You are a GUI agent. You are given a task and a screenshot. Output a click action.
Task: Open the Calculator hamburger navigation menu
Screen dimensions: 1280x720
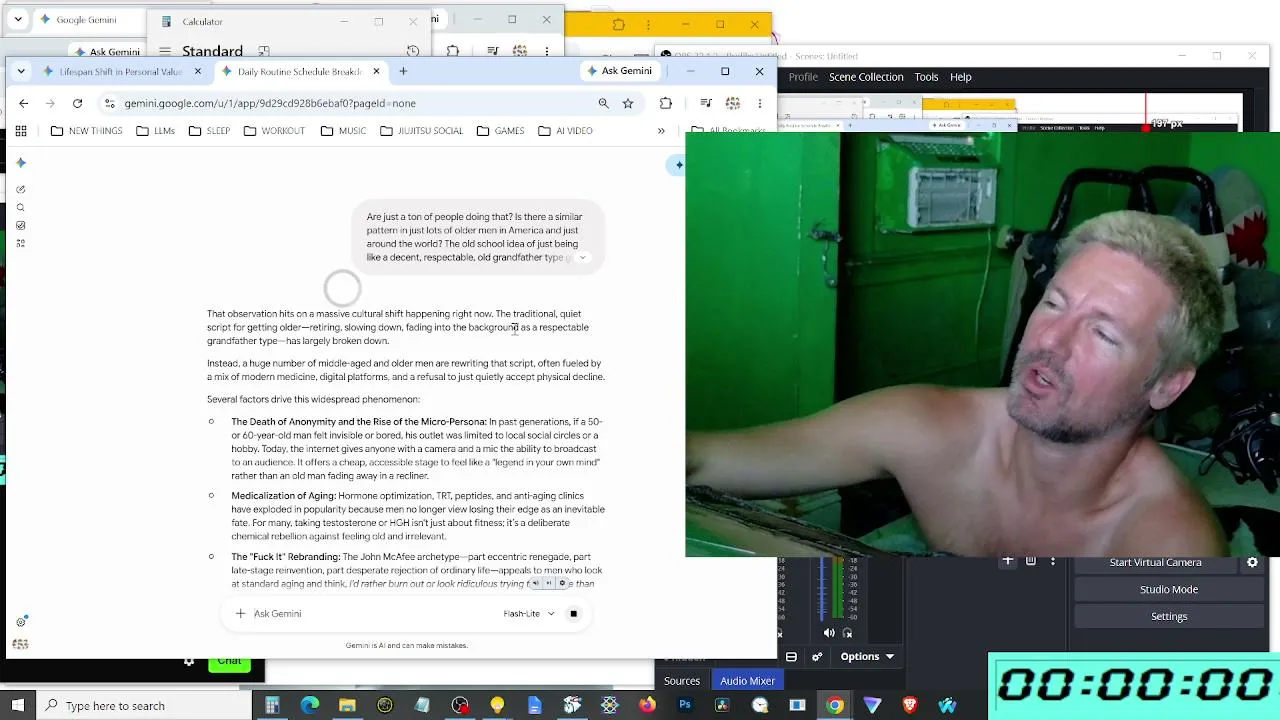click(165, 51)
